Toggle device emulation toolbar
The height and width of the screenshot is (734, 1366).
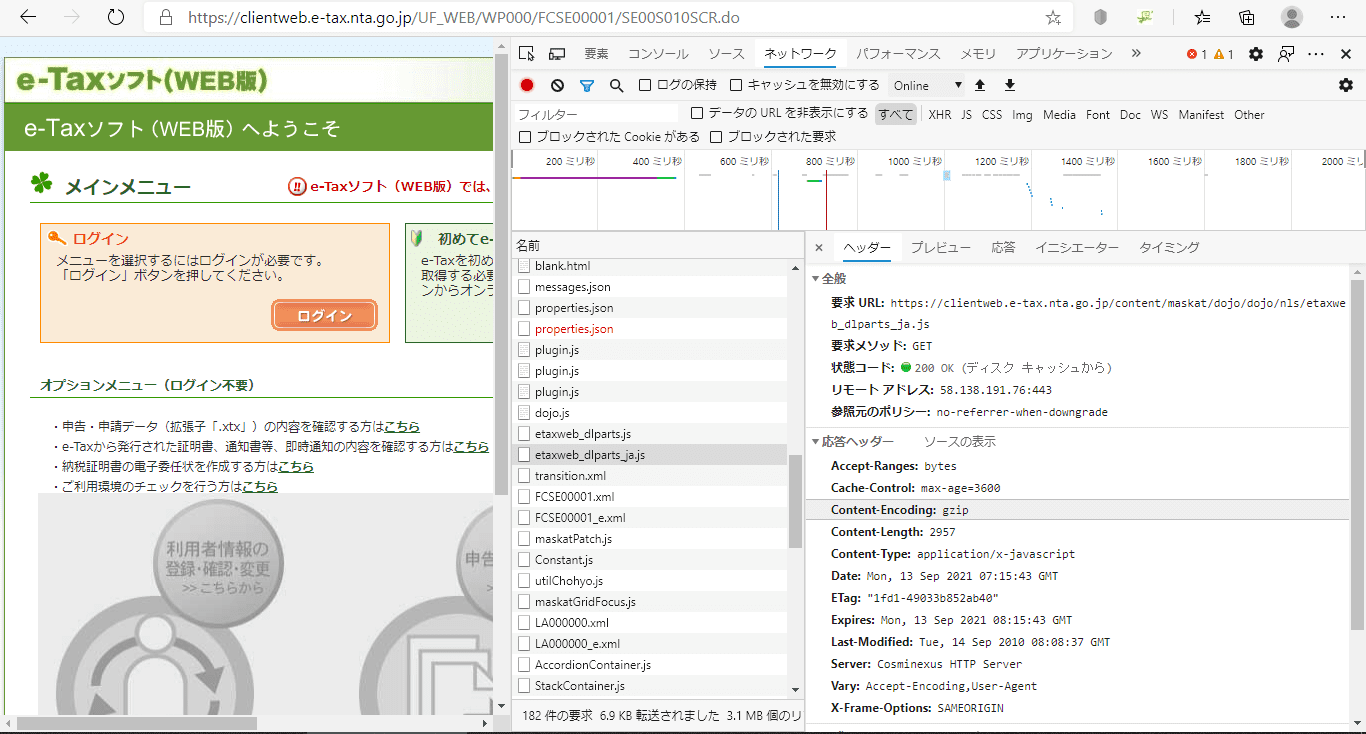point(557,54)
